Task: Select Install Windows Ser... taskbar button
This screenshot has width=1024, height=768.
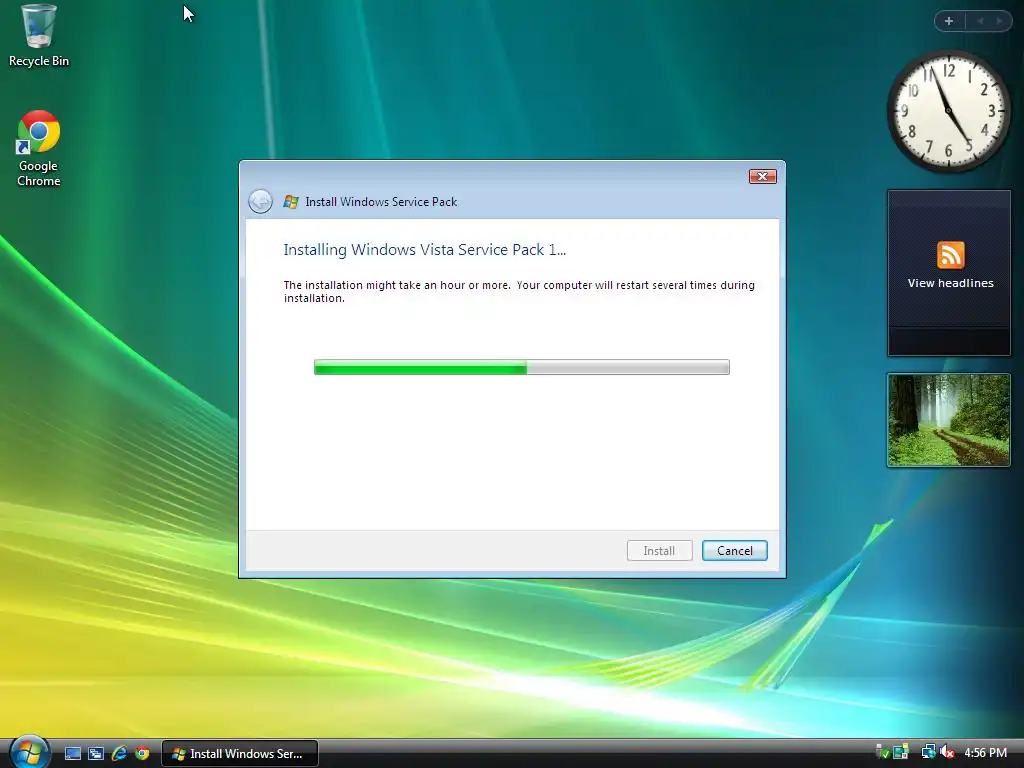Action: tap(240, 754)
